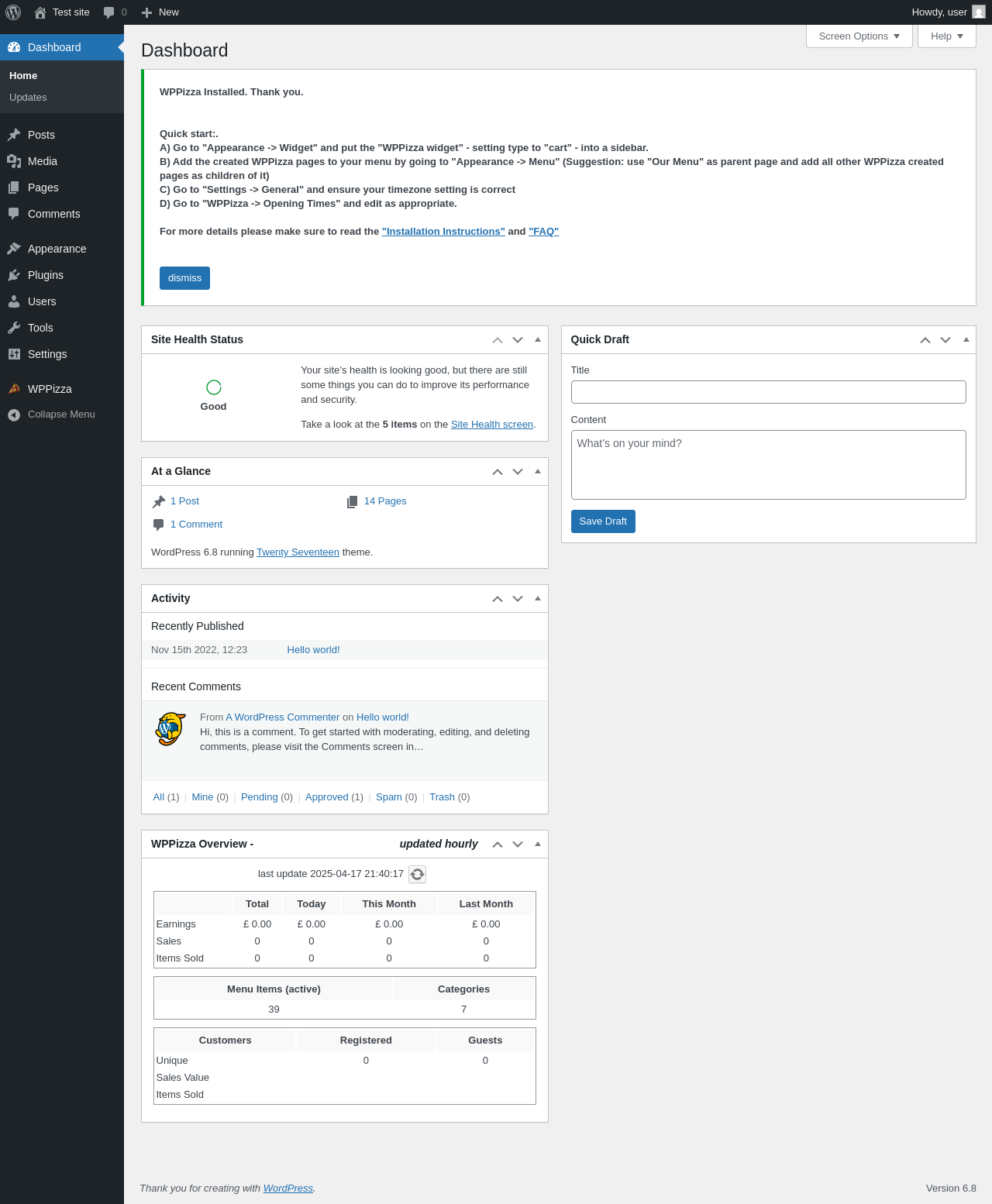Viewport: 992px width, 1204px height.
Task: Toggle the Activity panel collapse triangle
Action: tap(538, 598)
